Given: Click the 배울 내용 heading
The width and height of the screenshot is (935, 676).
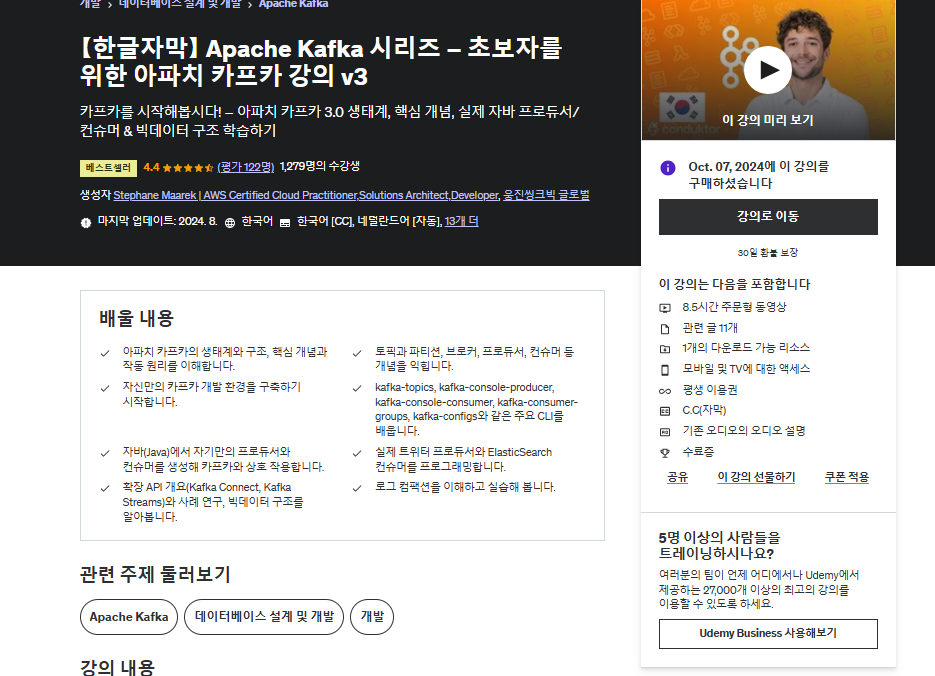Looking at the screenshot, I should point(137,318).
